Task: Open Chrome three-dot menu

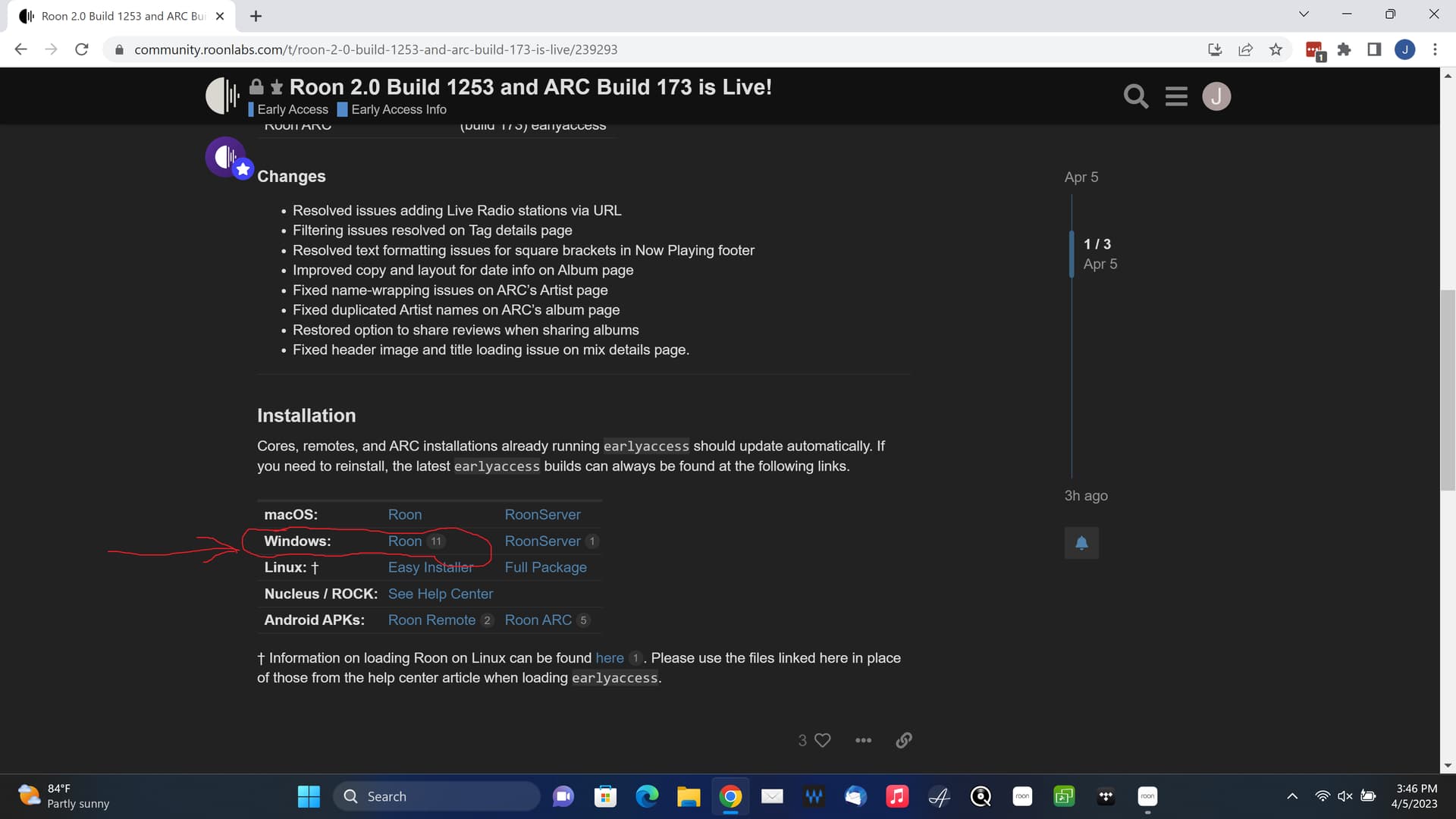Action: click(1435, 49)
